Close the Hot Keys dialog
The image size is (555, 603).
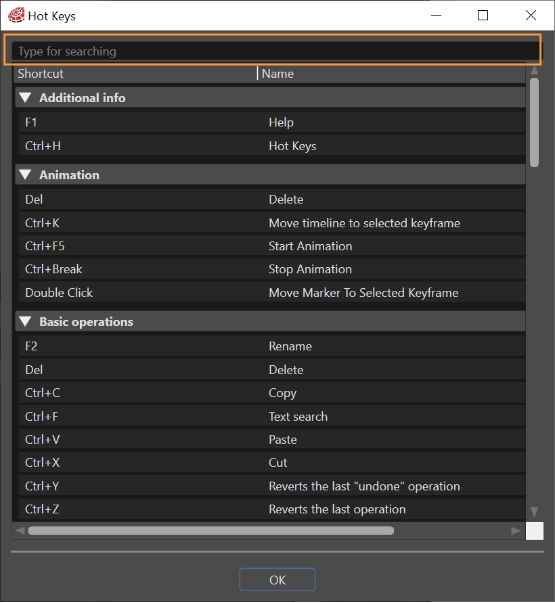coord(531,15)
